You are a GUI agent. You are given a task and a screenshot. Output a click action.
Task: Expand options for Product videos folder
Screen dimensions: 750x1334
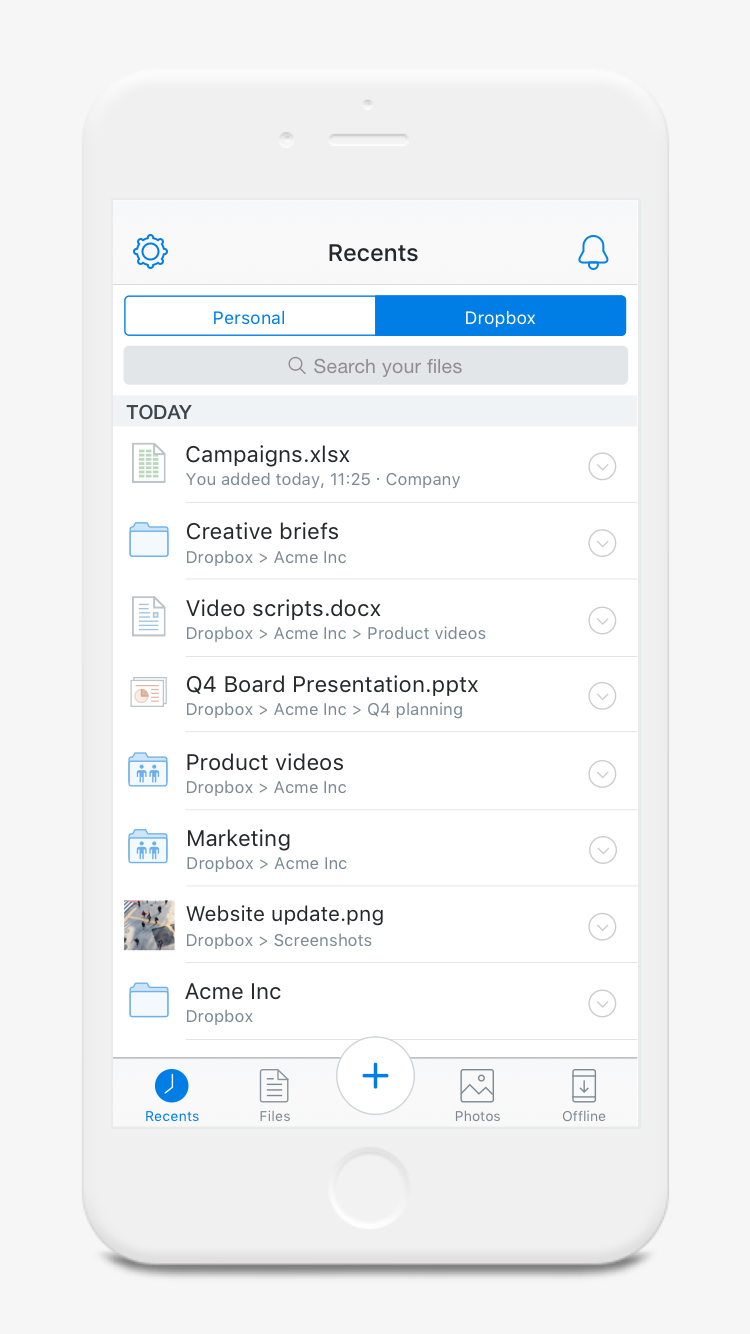tap(602, 773)
